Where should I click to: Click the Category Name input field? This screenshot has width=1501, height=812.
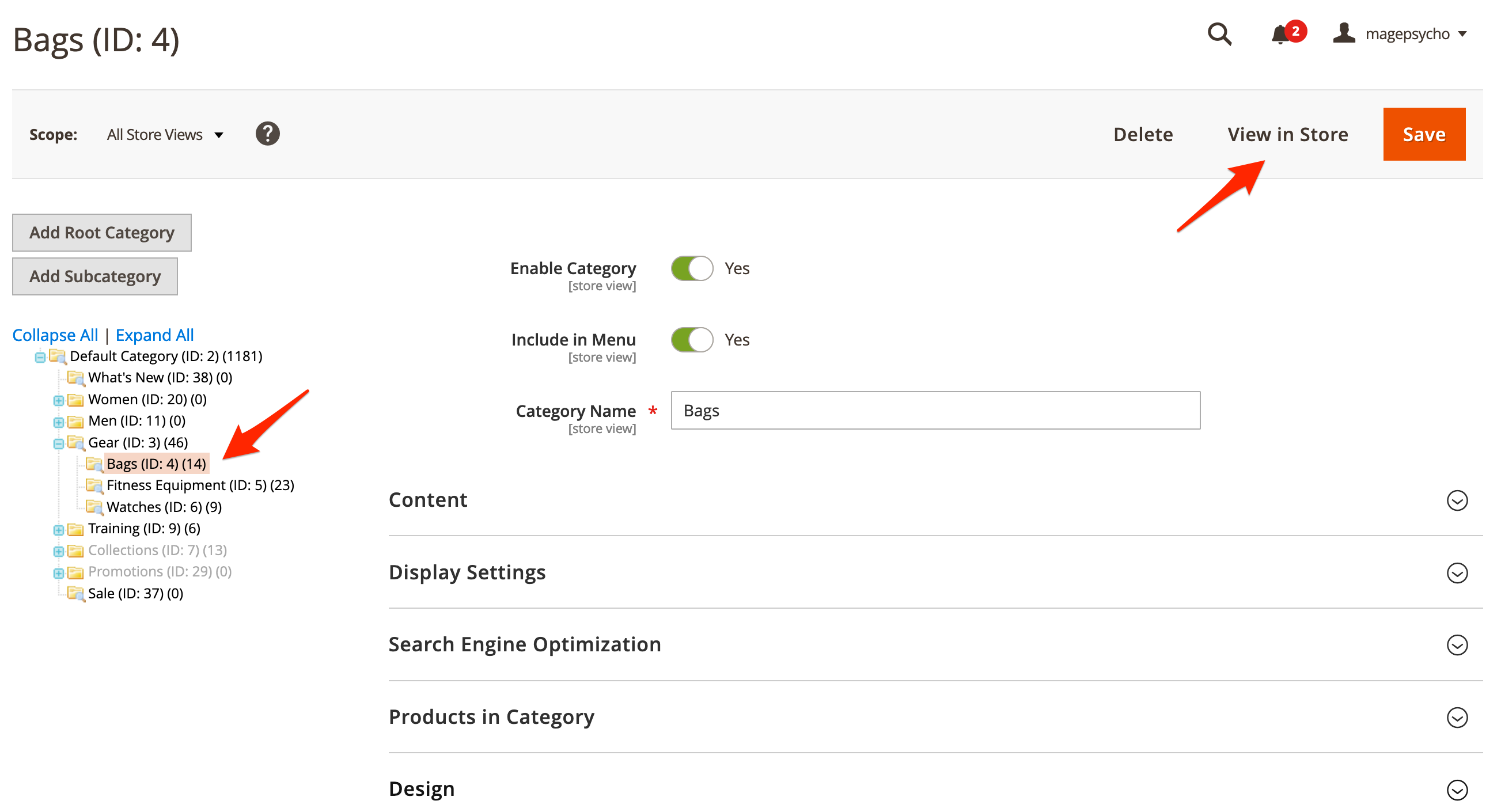[x=935, y=411]
